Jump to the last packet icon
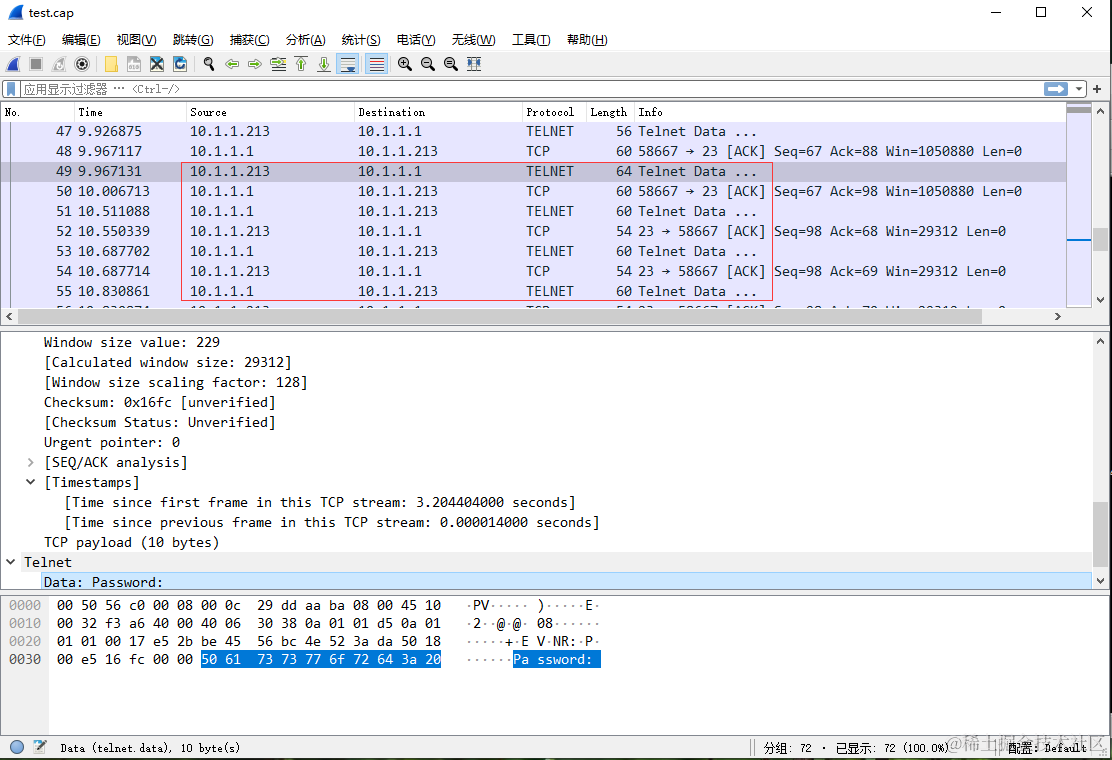Screen dimensions: 1112x760 (324, 65)
